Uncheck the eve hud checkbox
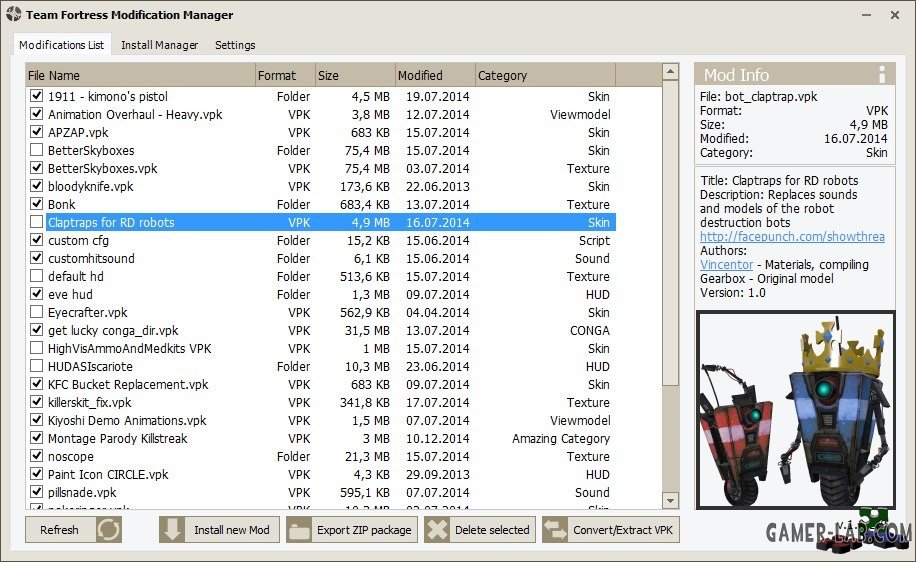Screen dimensions: 916x562 pyautogui.click(x=36, y=293)
